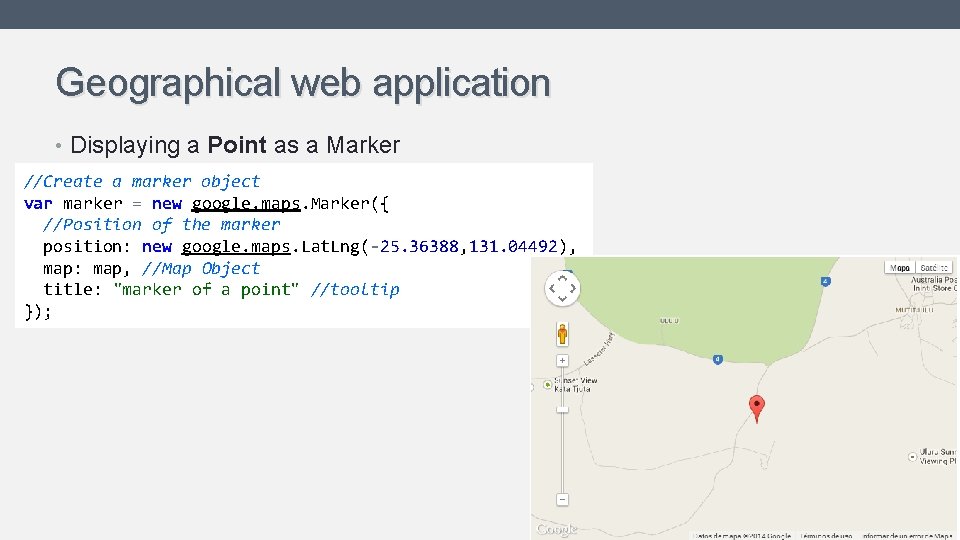Click the tooltip comment in code
960x540 pixels.
[x=354, y=289]
